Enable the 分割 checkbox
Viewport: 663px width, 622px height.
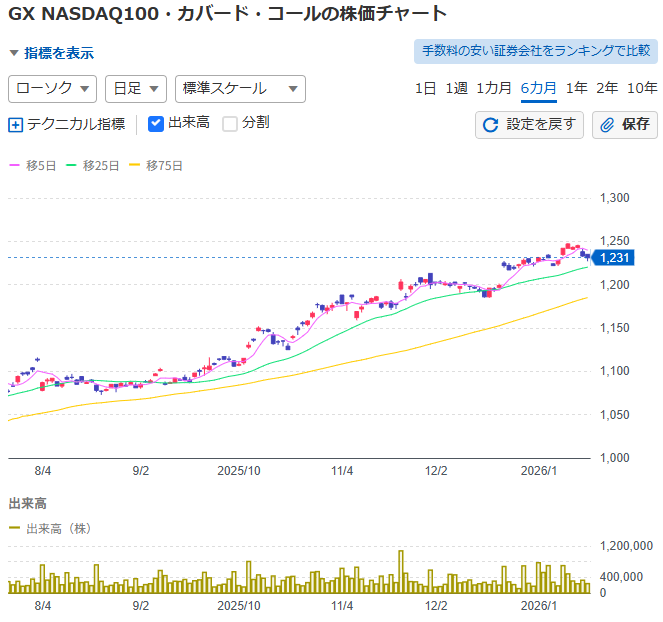point(230,124)
